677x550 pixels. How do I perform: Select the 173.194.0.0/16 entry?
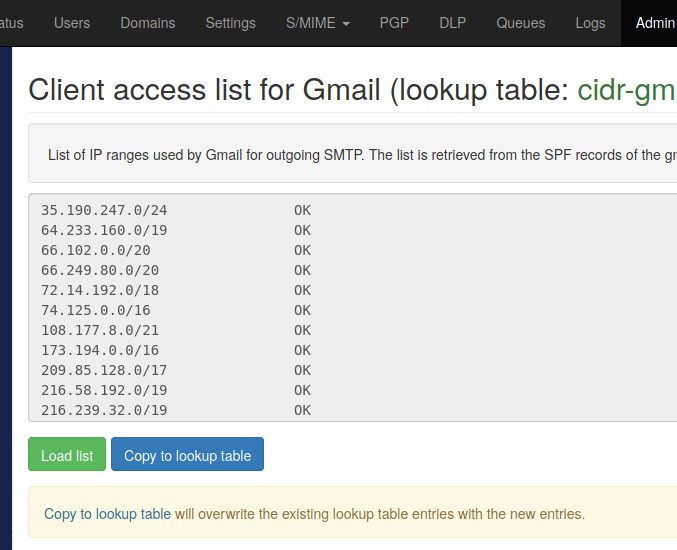click(x=100, y=350)
